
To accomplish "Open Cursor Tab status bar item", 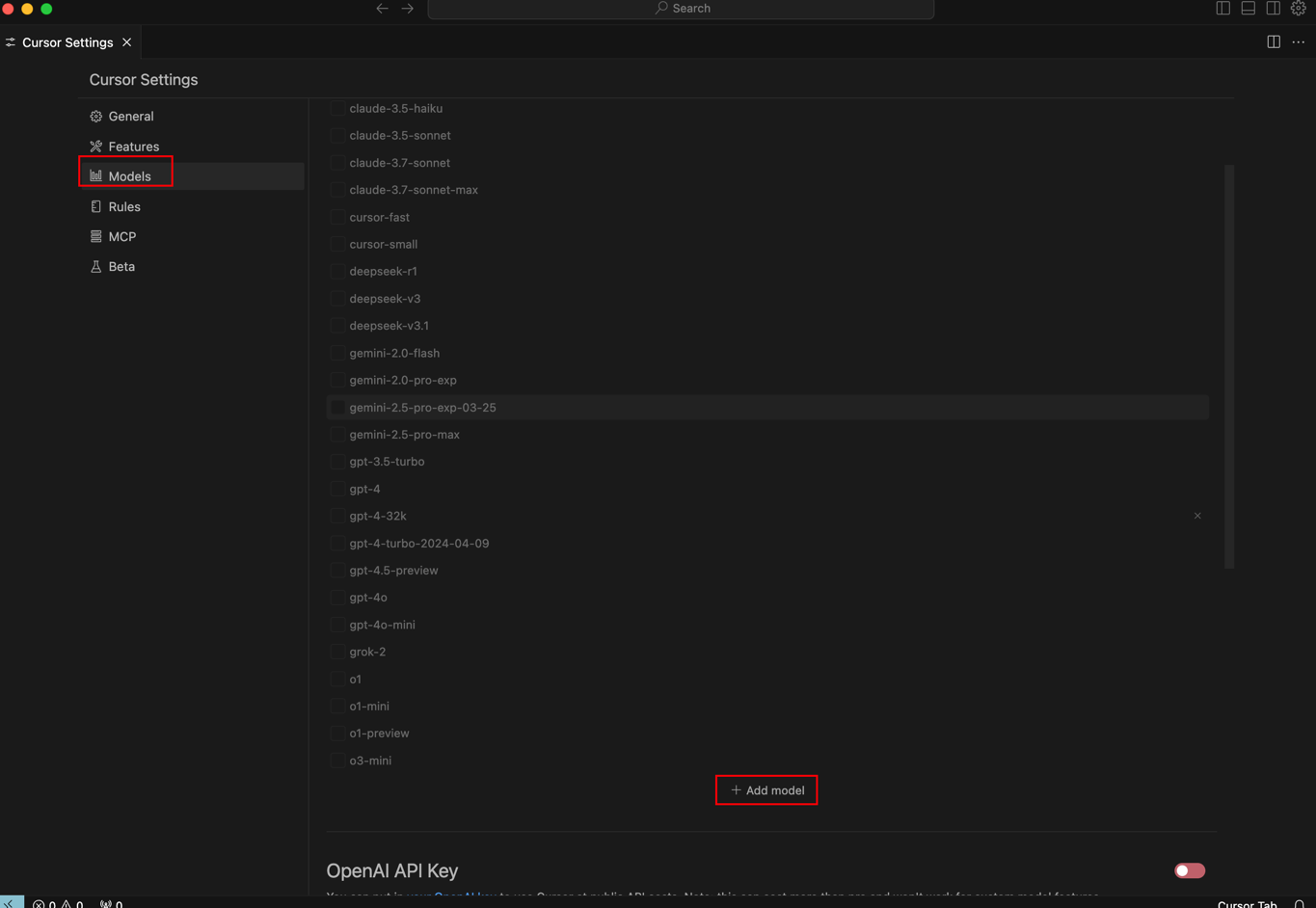I will coord(1247,903).
